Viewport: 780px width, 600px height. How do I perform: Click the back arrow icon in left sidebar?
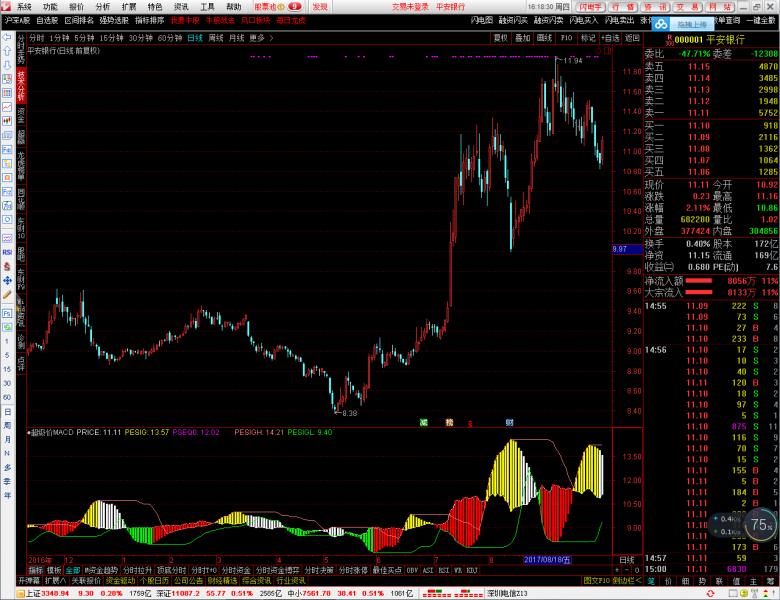click(x=7, y=37)
